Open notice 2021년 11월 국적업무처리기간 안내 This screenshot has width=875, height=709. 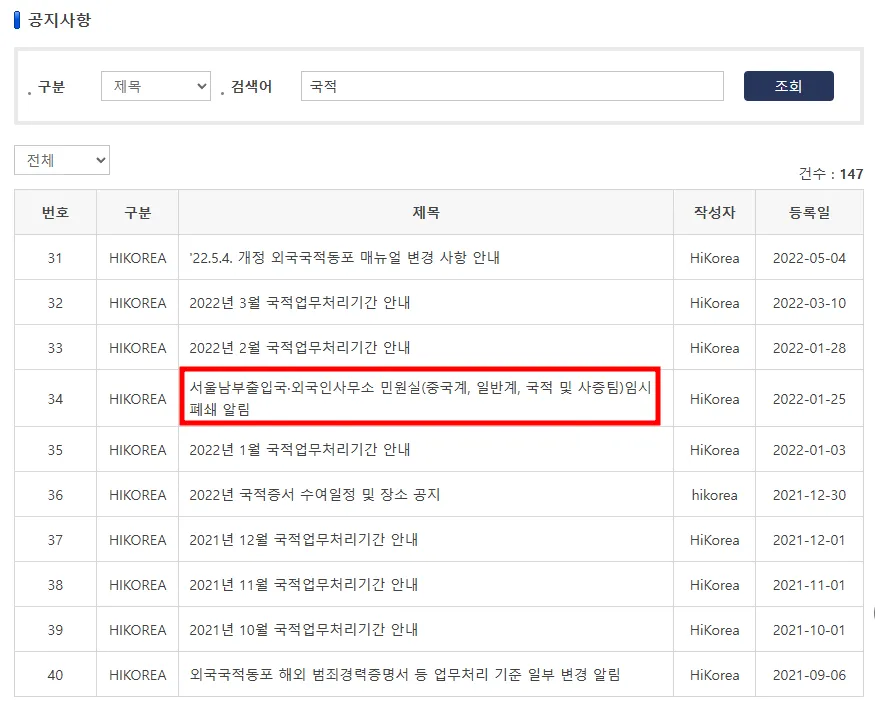[x=304, y=585]
